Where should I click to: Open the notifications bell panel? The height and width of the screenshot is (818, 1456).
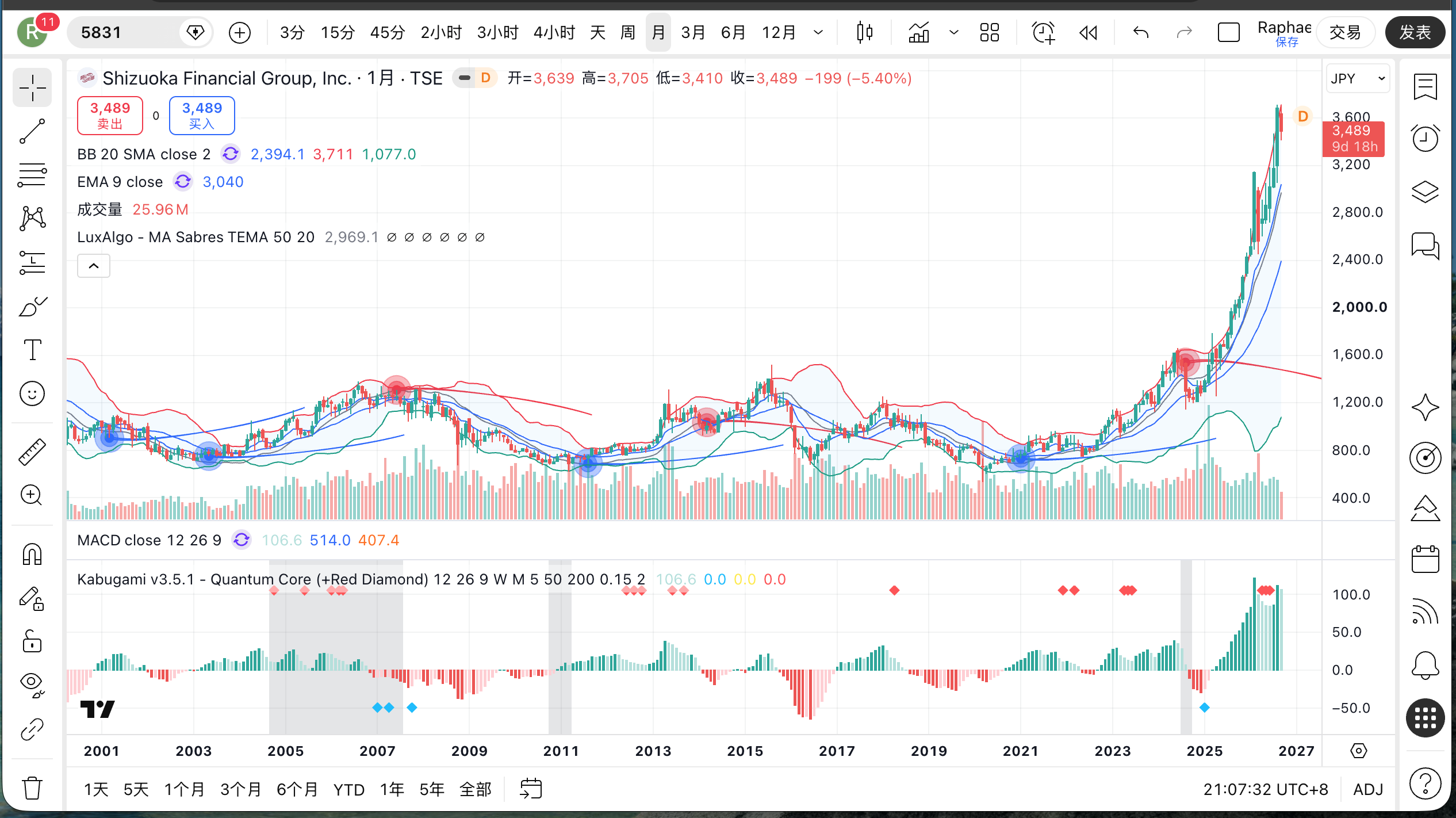(x=1425, y=666)
